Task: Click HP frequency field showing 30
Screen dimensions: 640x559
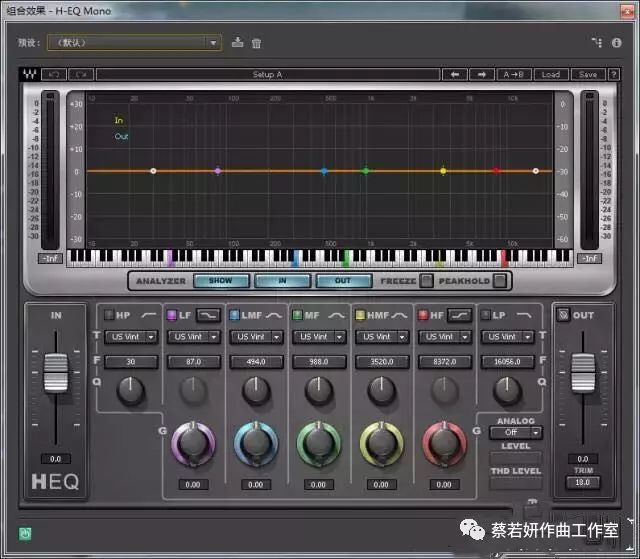Action: [x=131, y=362]
